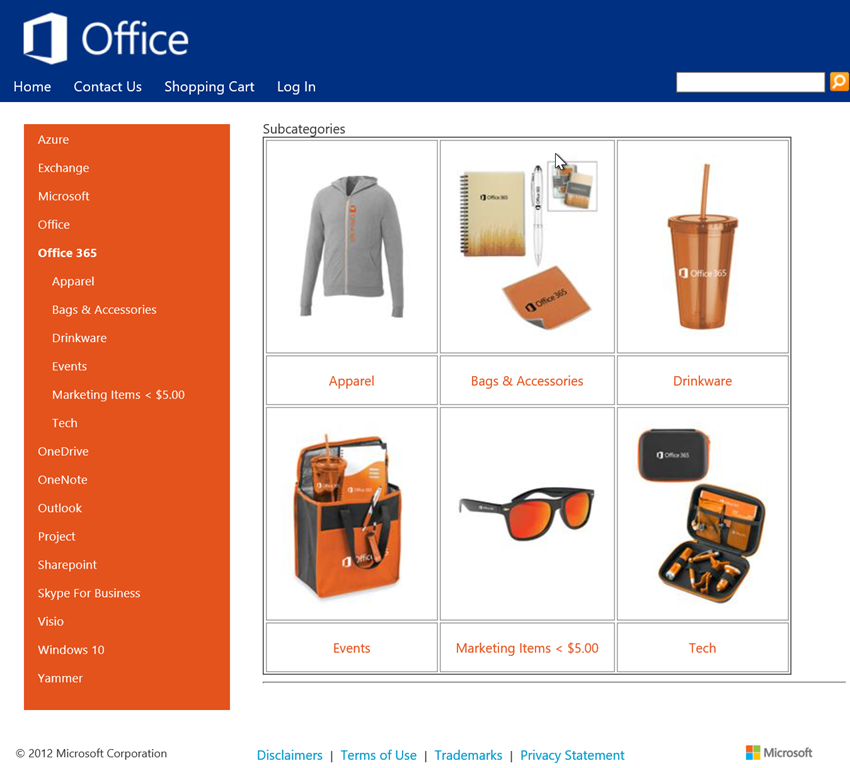
Task: Click Log In in navigation bar
Action: [296, 87]
